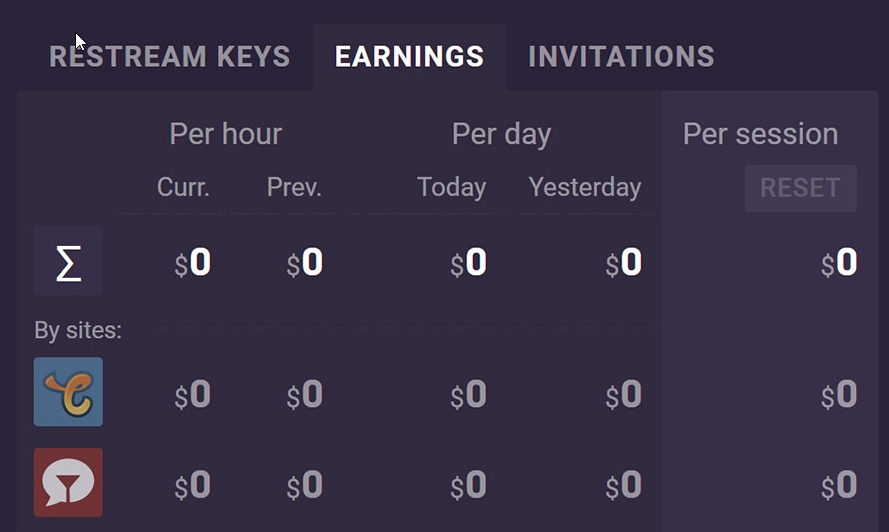Click Chaturbate's yesterday earnings value
Viewport: 889px width, 532px height.
[623, 395]
